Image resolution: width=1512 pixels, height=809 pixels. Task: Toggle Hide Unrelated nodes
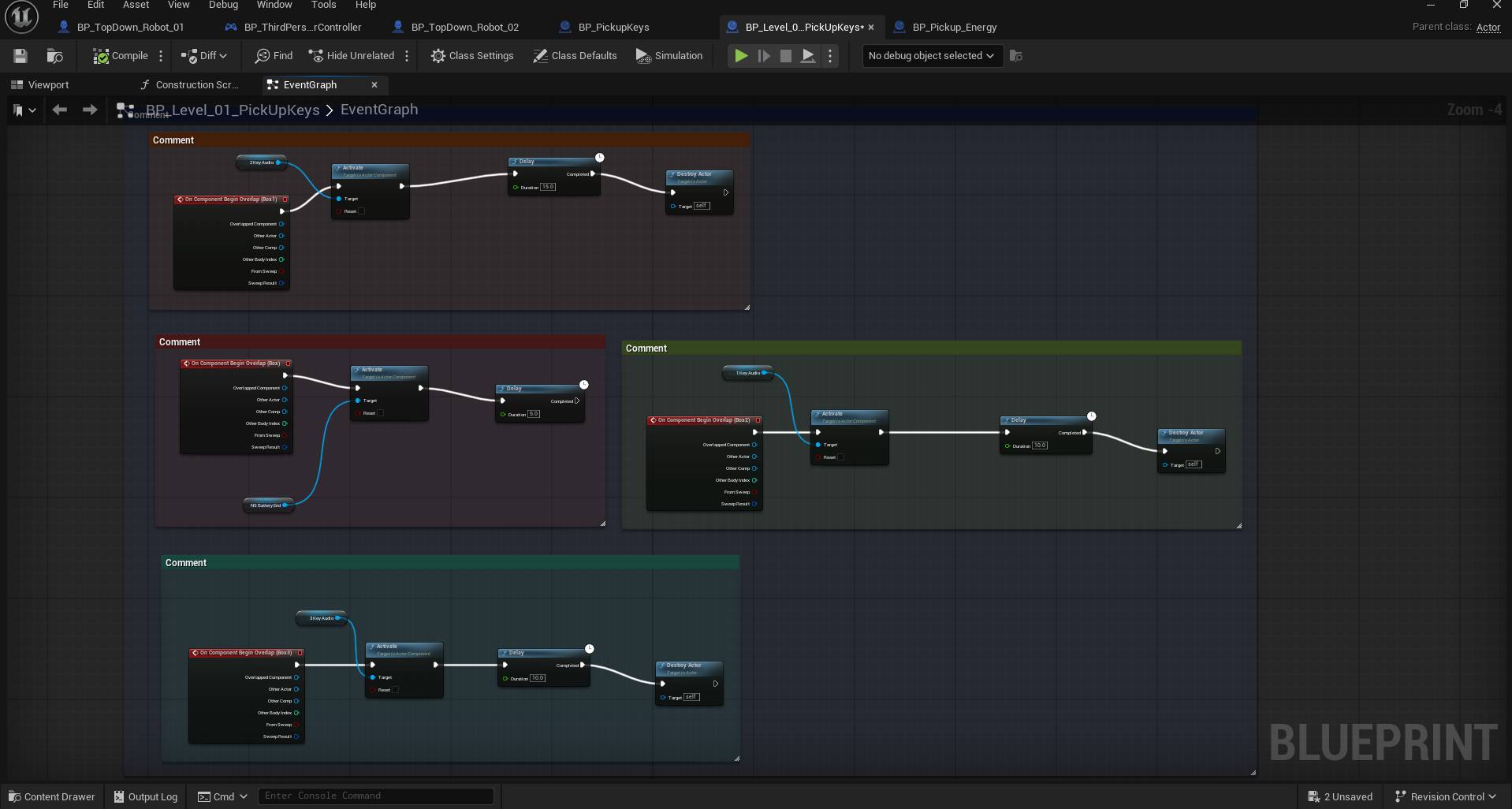(352, 56)
